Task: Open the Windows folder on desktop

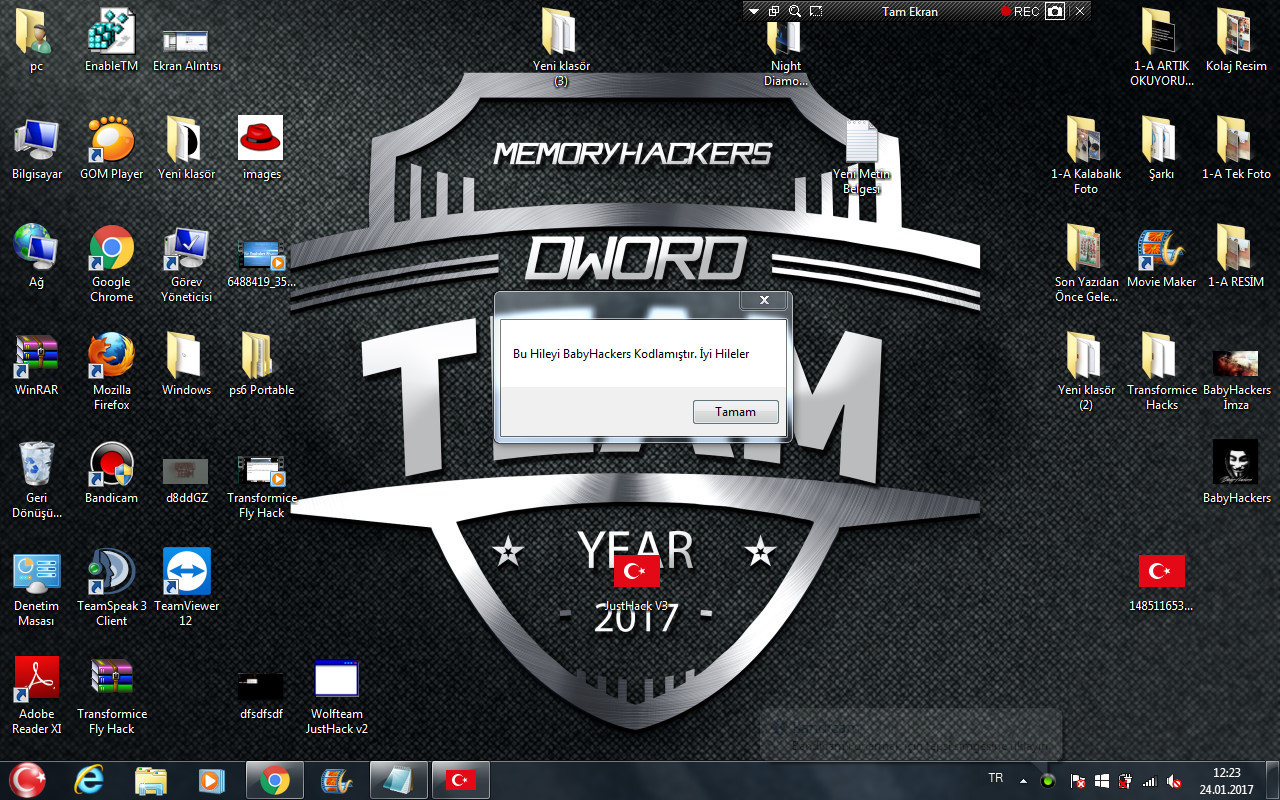Action: (187, 364)
